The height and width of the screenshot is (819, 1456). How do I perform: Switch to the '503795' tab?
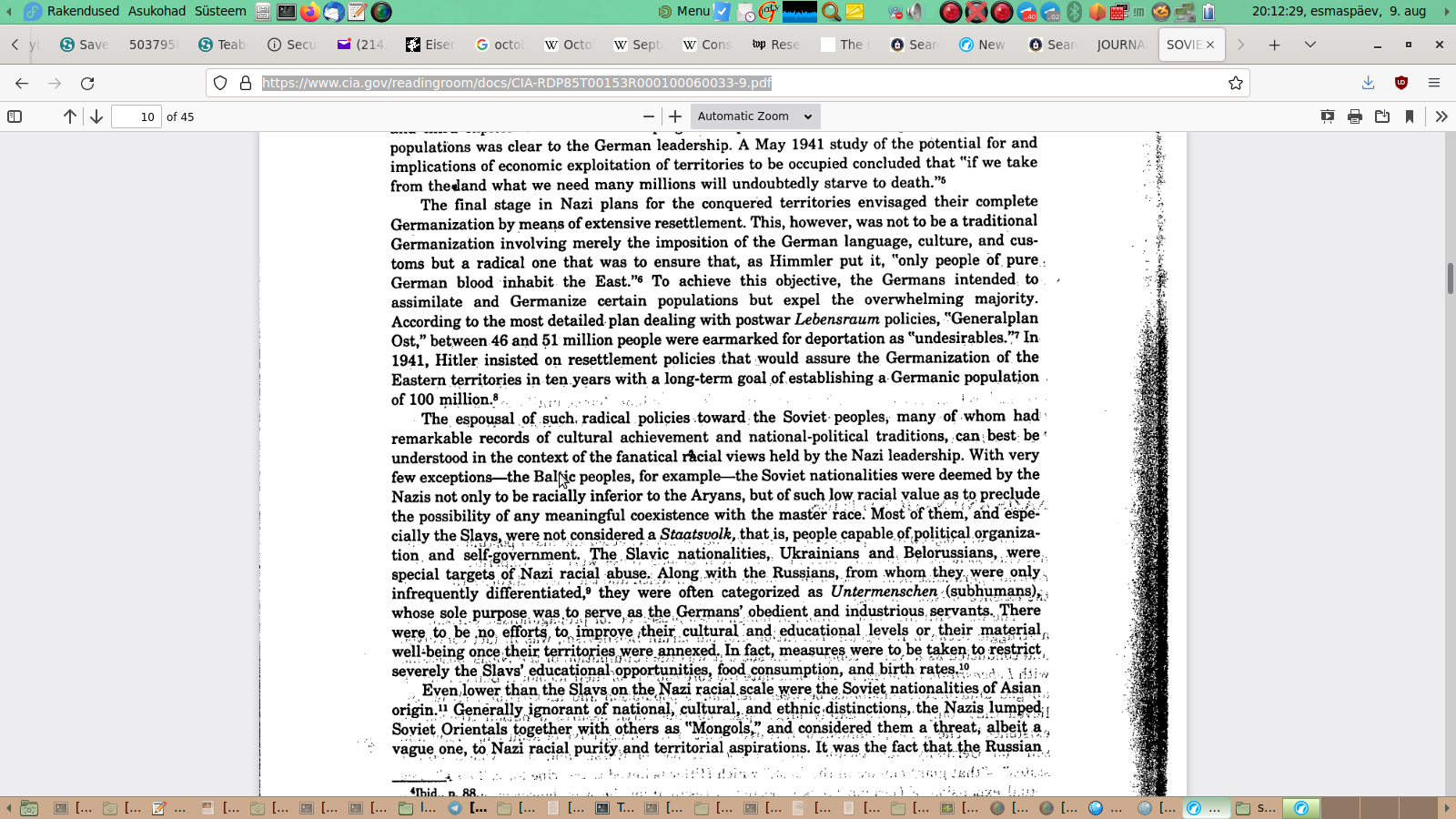153,45
